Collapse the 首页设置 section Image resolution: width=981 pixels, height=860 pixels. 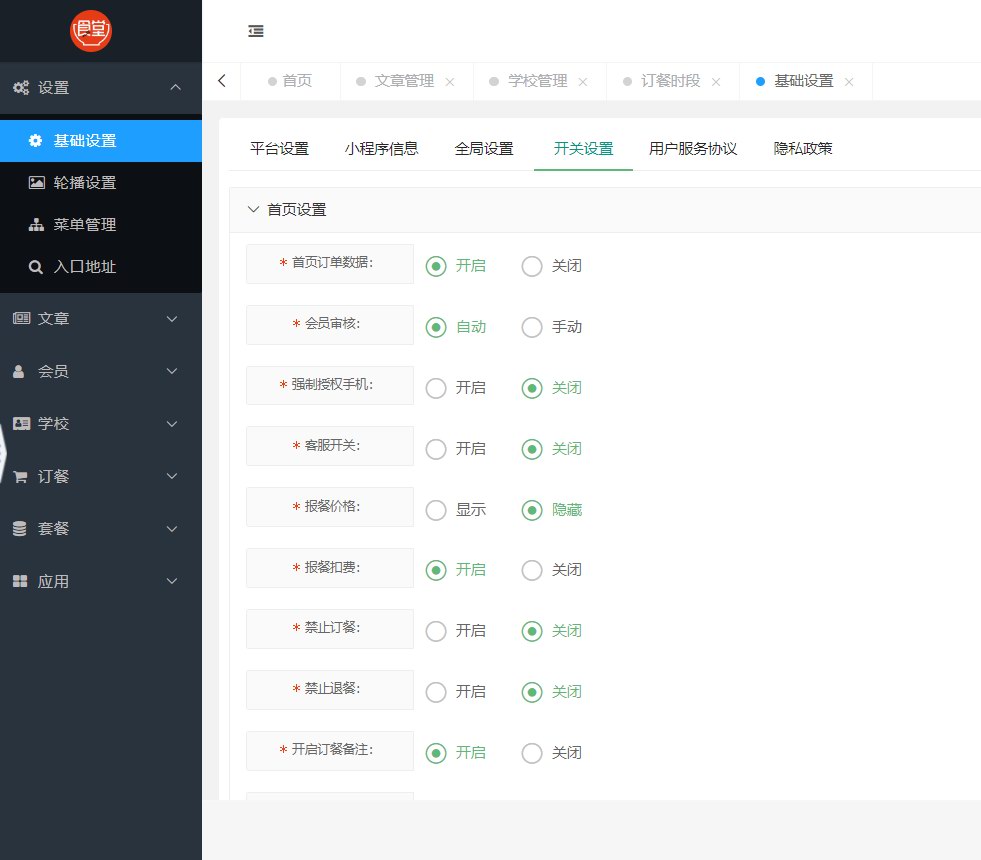(x=253, y=209)
